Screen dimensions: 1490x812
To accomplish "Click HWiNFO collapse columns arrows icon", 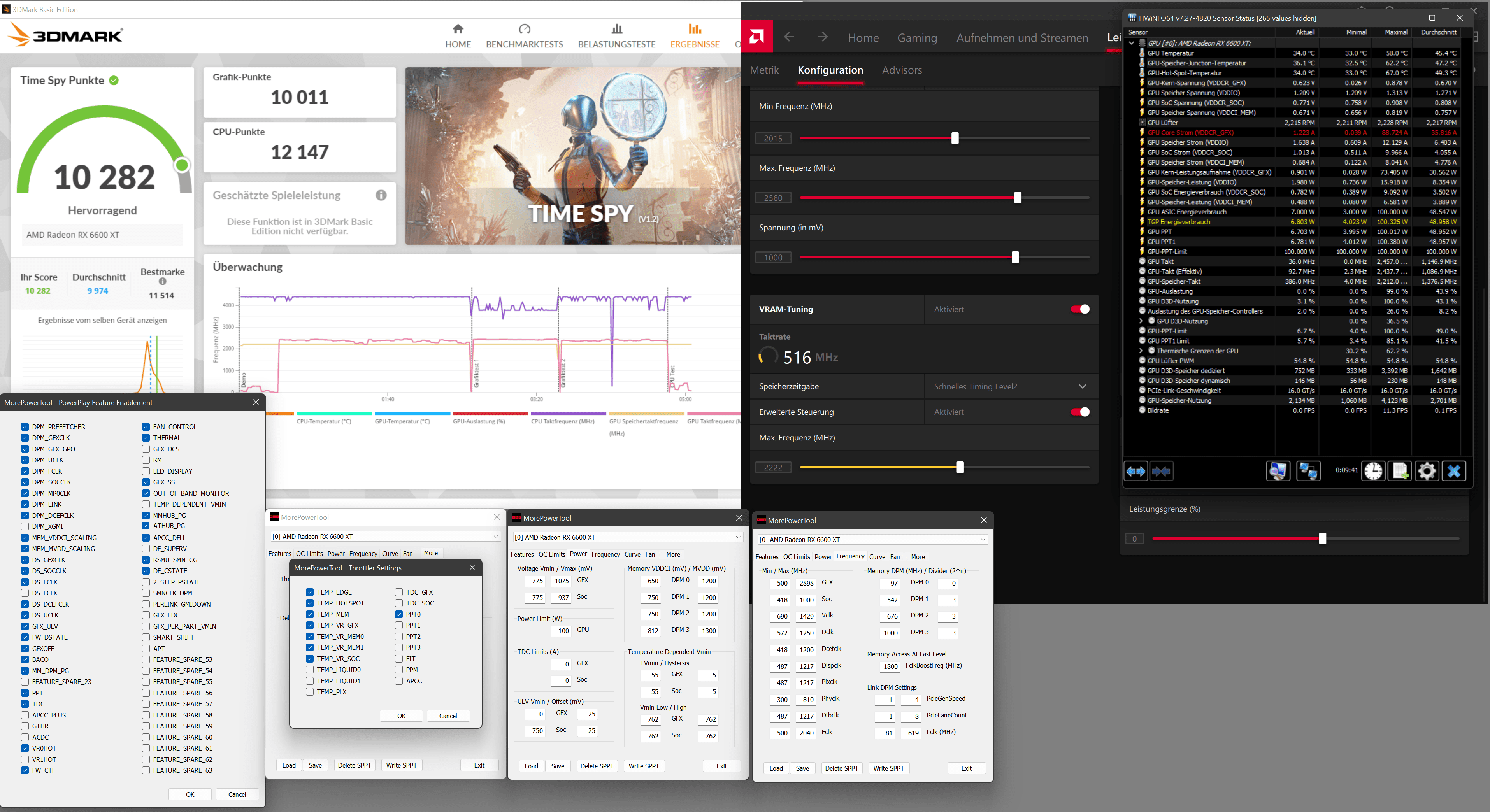I will [1161, 471].
